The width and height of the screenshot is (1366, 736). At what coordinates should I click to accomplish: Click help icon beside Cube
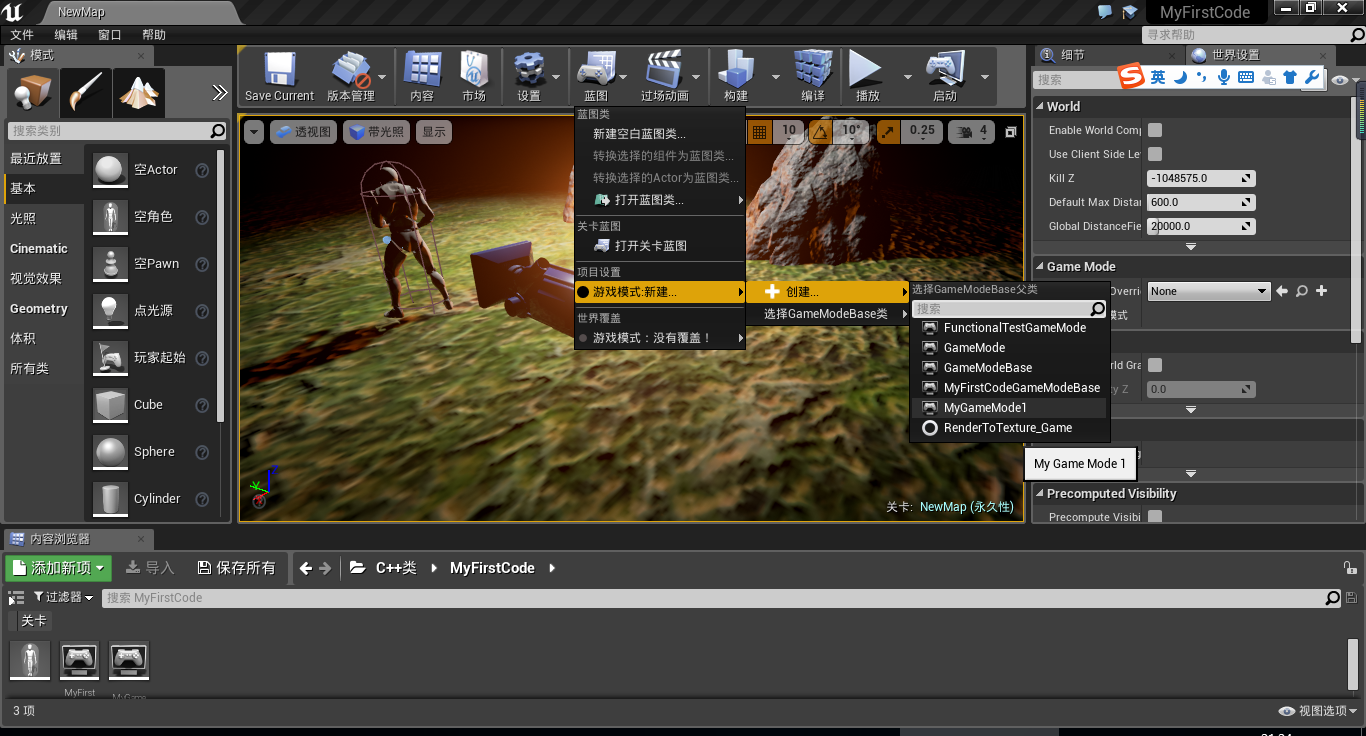pyautogui.click(x=202, y=405)
